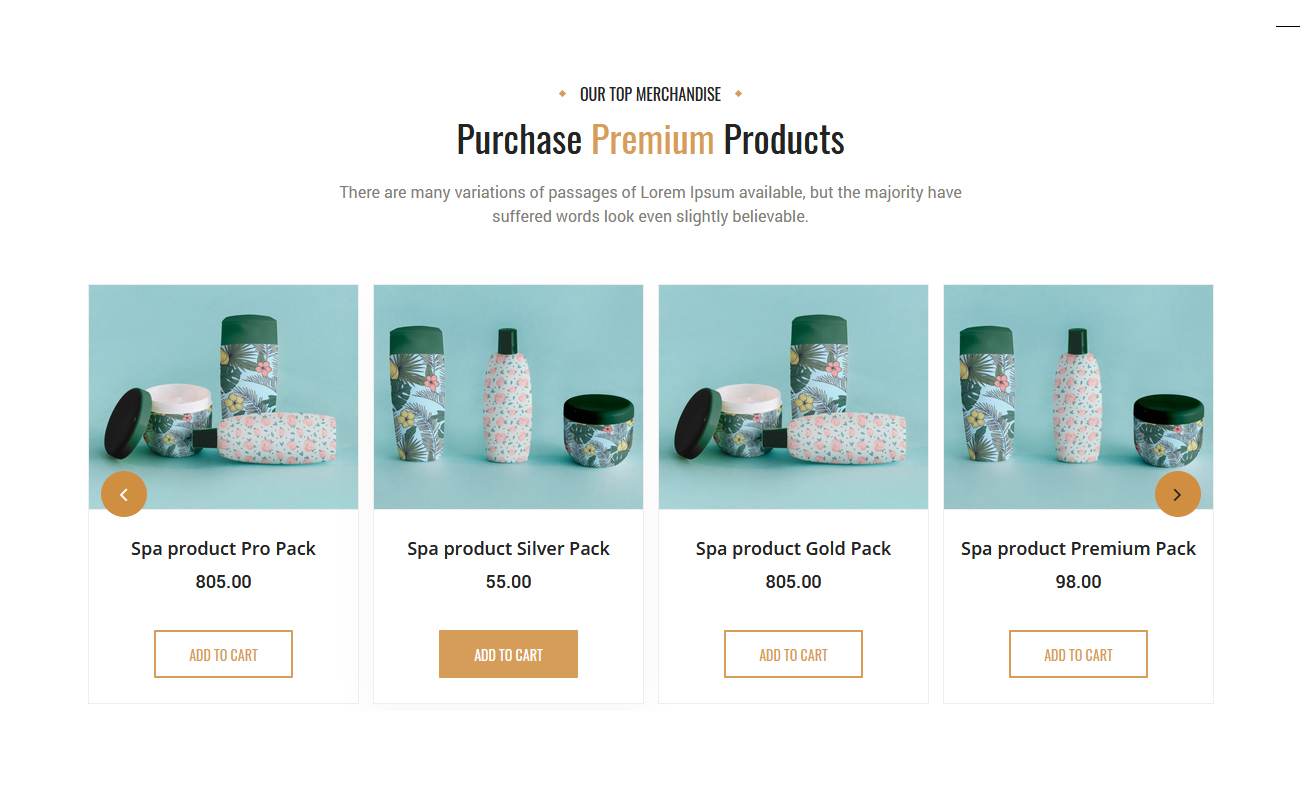Screen dimensions: 1300x808
Task: Click the Purchase Premium Products heading
Action: coord(650,139)
